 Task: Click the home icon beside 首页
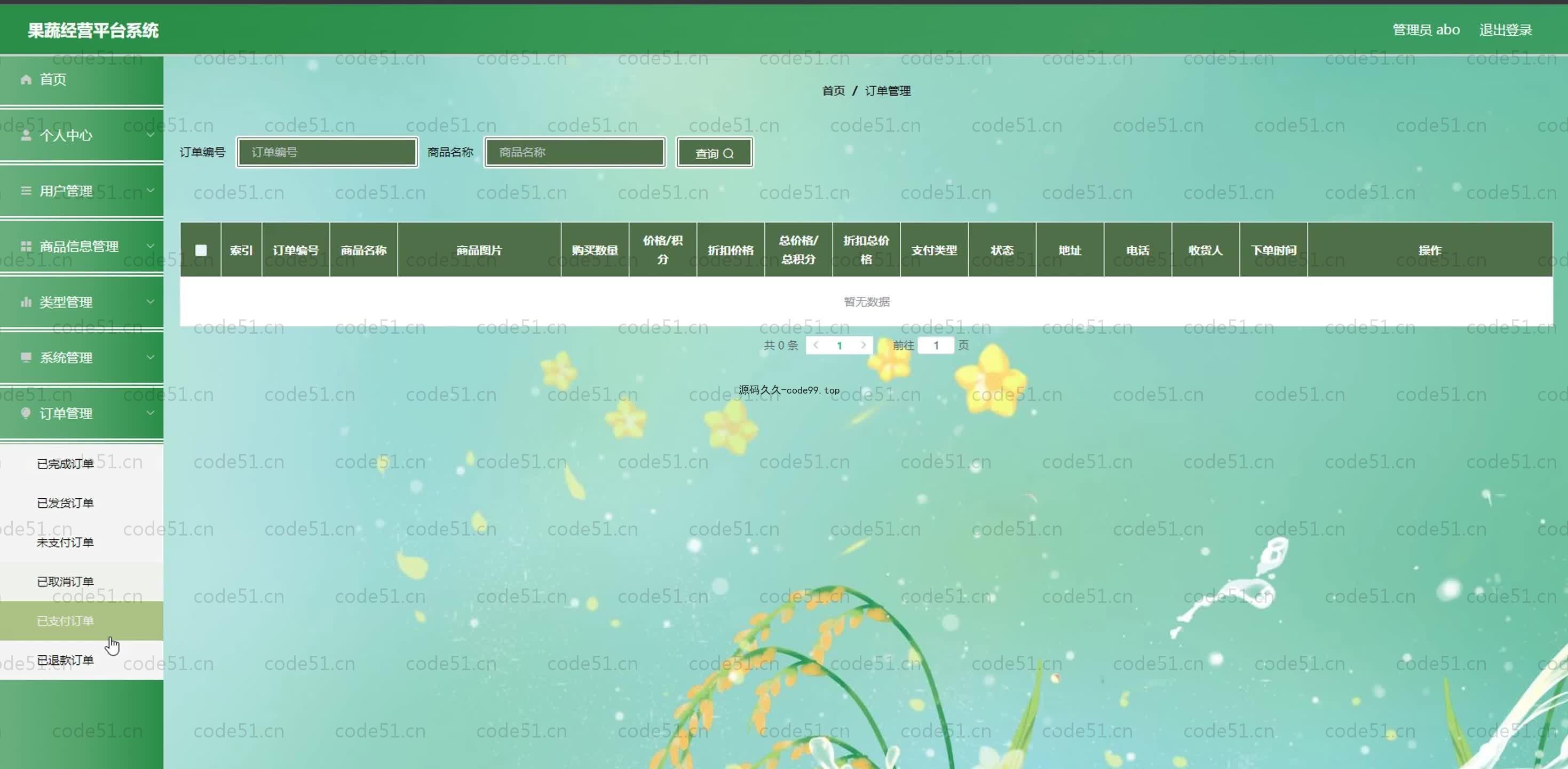[x=26, y=80]
